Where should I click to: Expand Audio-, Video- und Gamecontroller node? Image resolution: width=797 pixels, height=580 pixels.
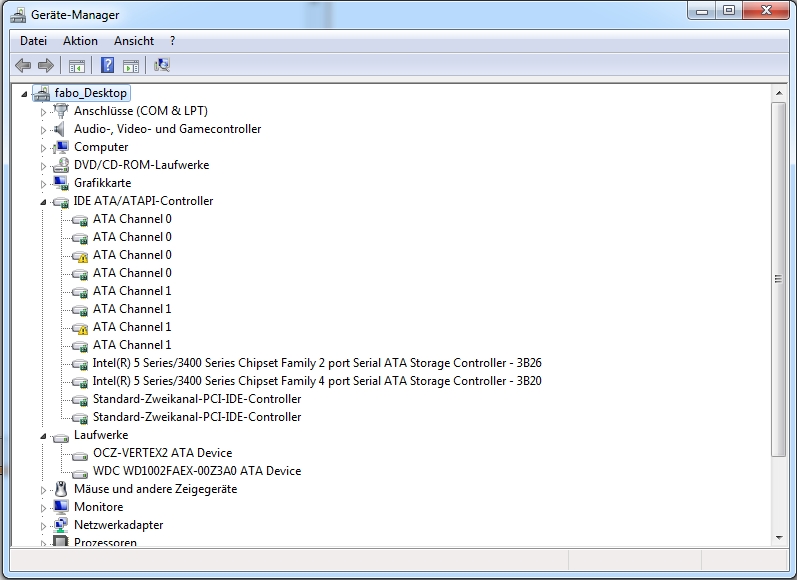click(43, 130)
